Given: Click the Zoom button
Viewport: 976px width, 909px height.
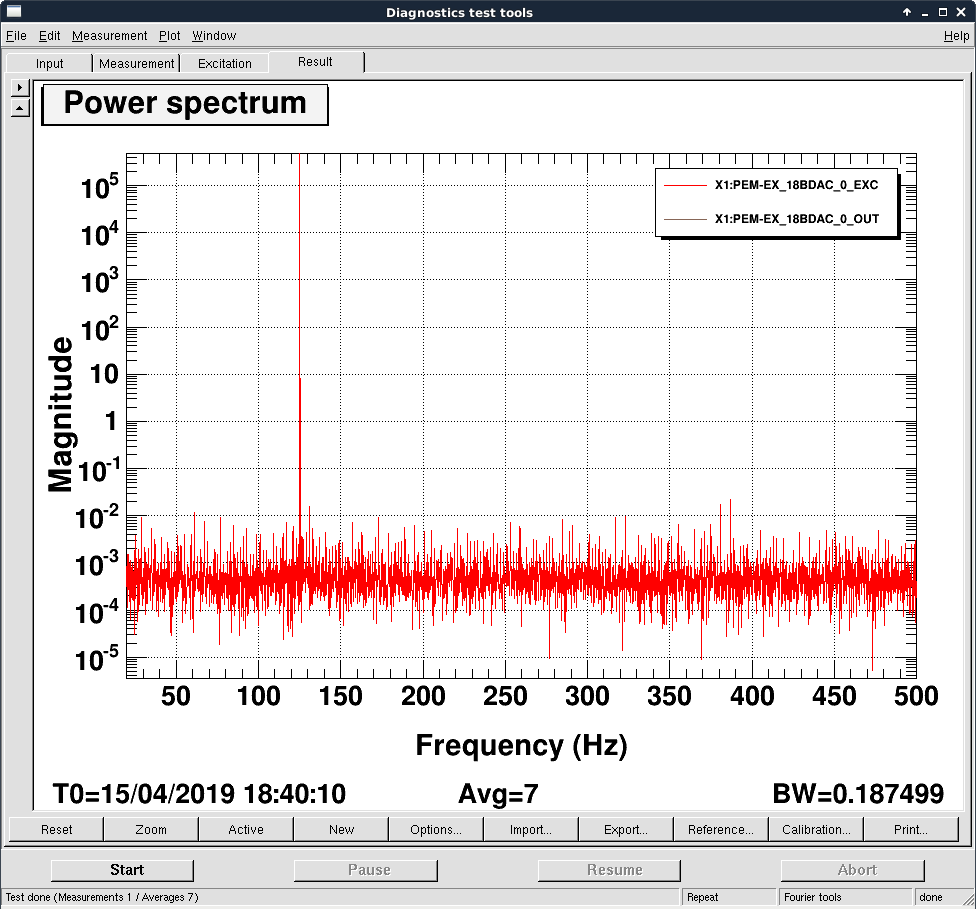Looking at the screenshot, I should (x=151, y=829).
